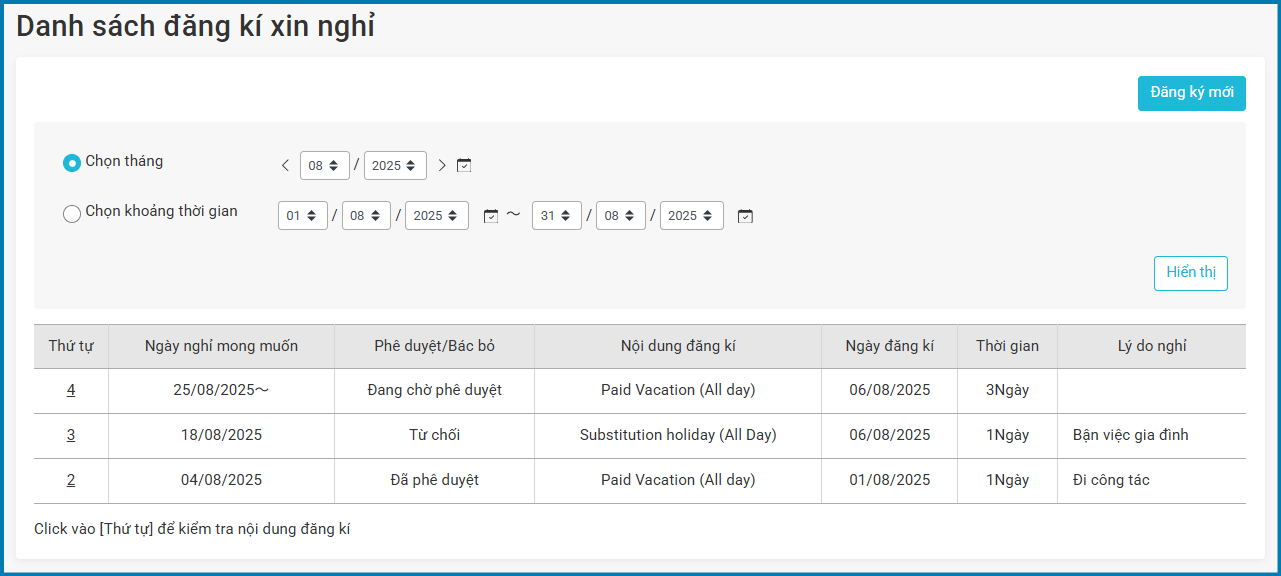Open the start month dropdown in date range
1281x576 pixels.
[366, 216]
